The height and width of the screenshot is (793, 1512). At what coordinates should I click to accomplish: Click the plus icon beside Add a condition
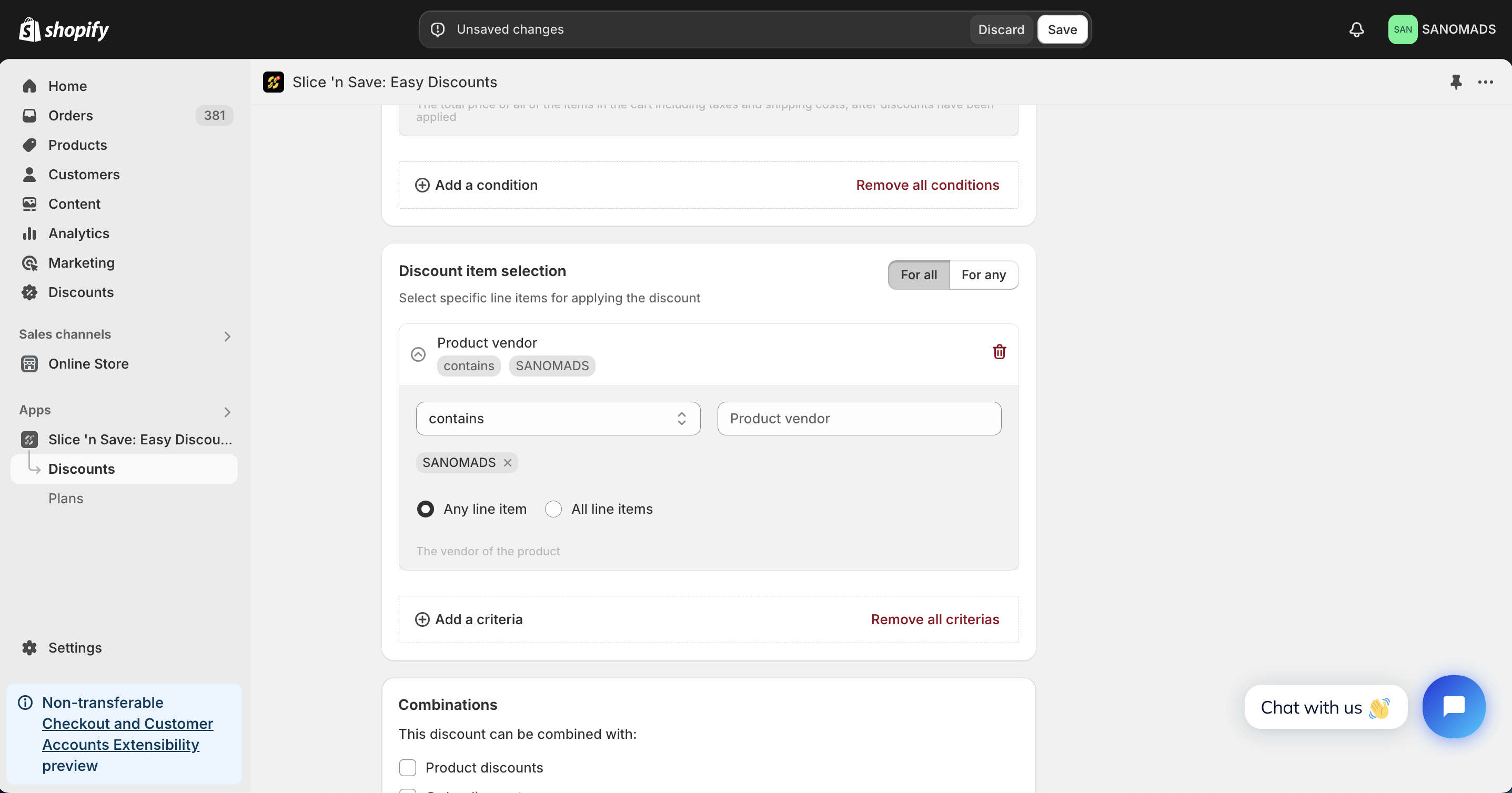click(x=422, y=185)
